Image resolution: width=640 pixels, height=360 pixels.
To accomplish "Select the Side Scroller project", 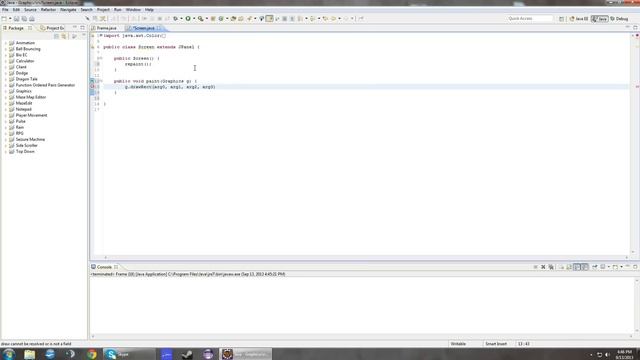I will tap(27, 145).
